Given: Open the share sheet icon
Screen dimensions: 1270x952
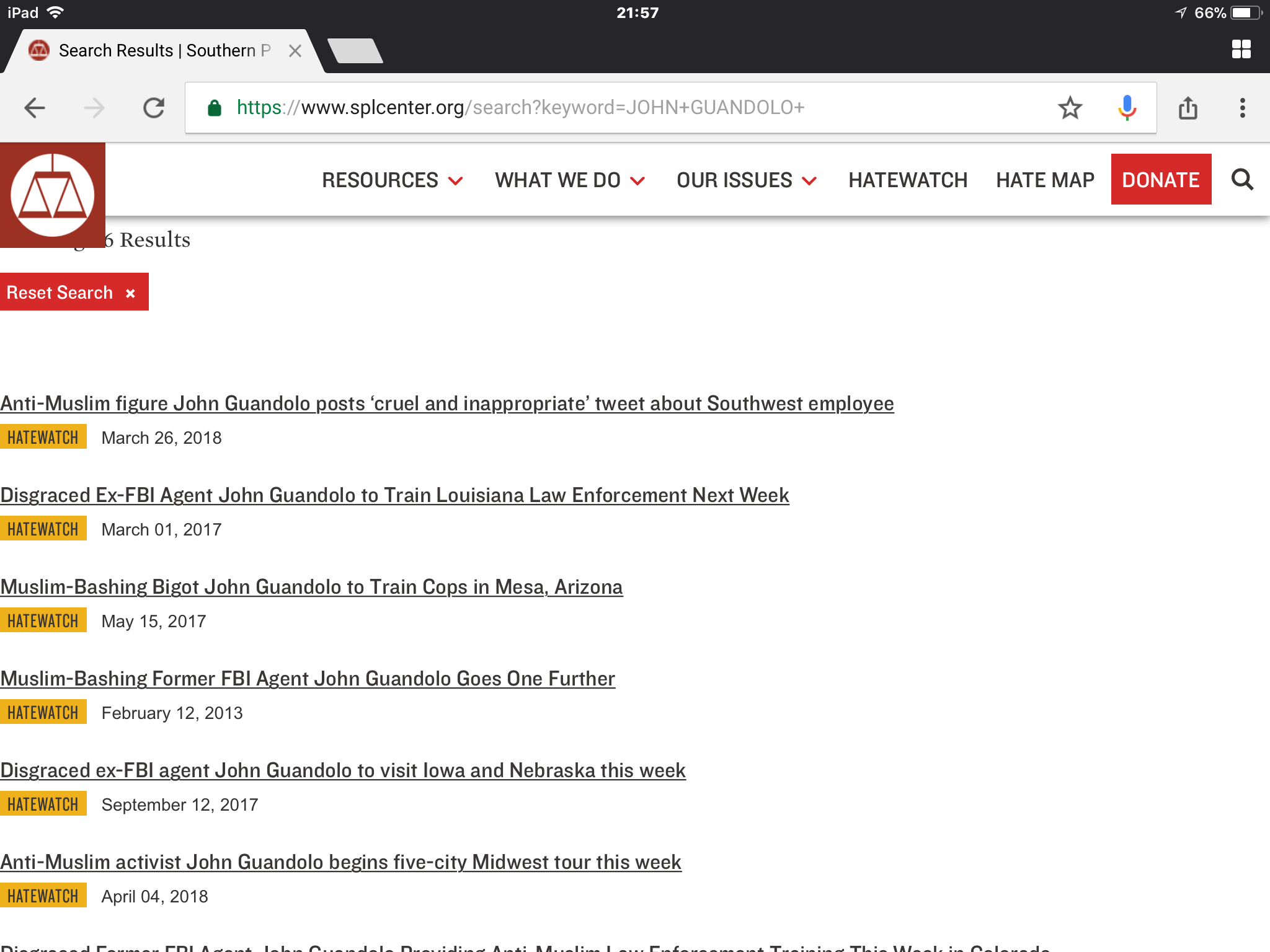Looking at the screenshot, I should tap(1188, 108).
